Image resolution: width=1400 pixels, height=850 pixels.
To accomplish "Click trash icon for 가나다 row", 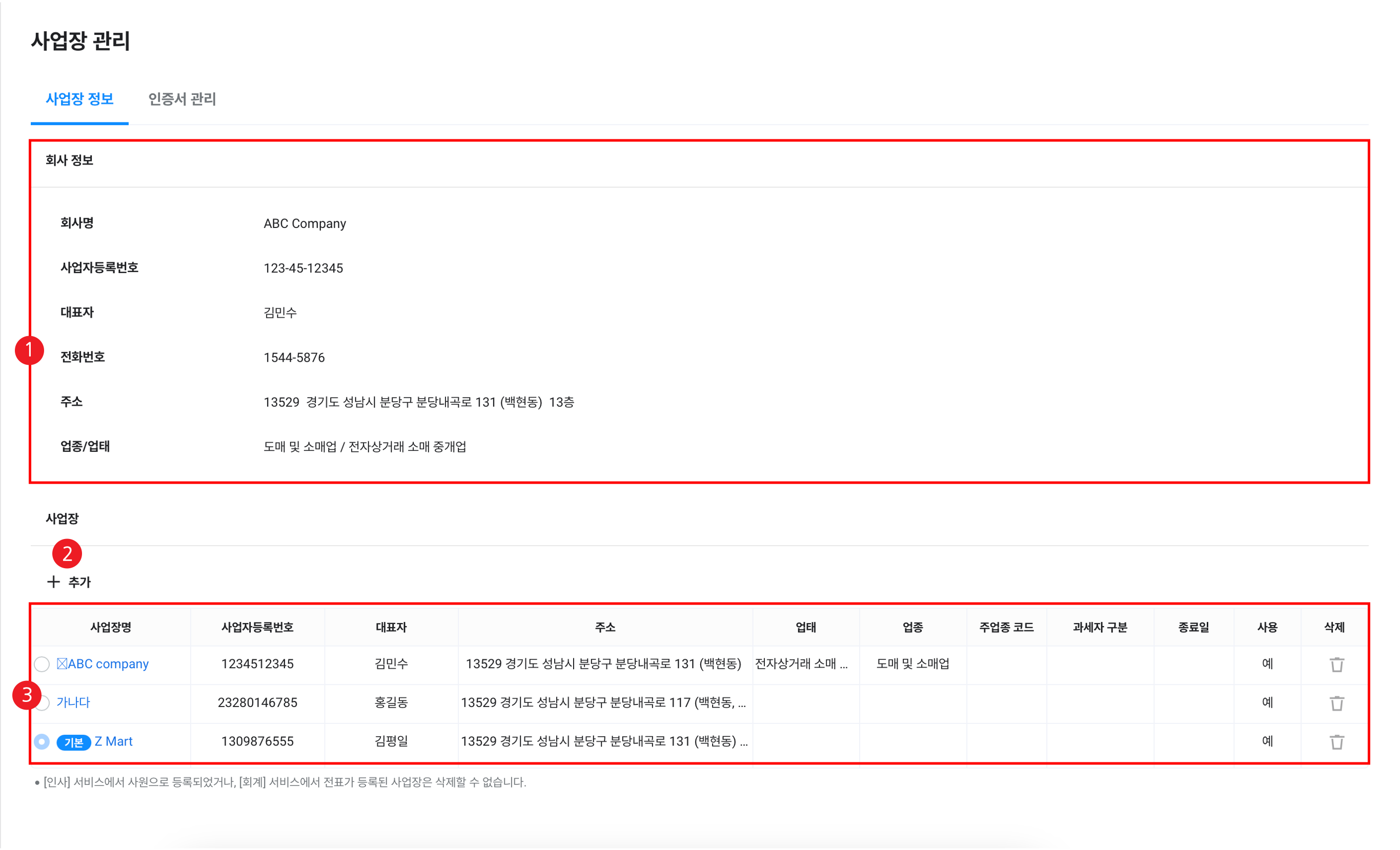I will (x=1336, y=703).
